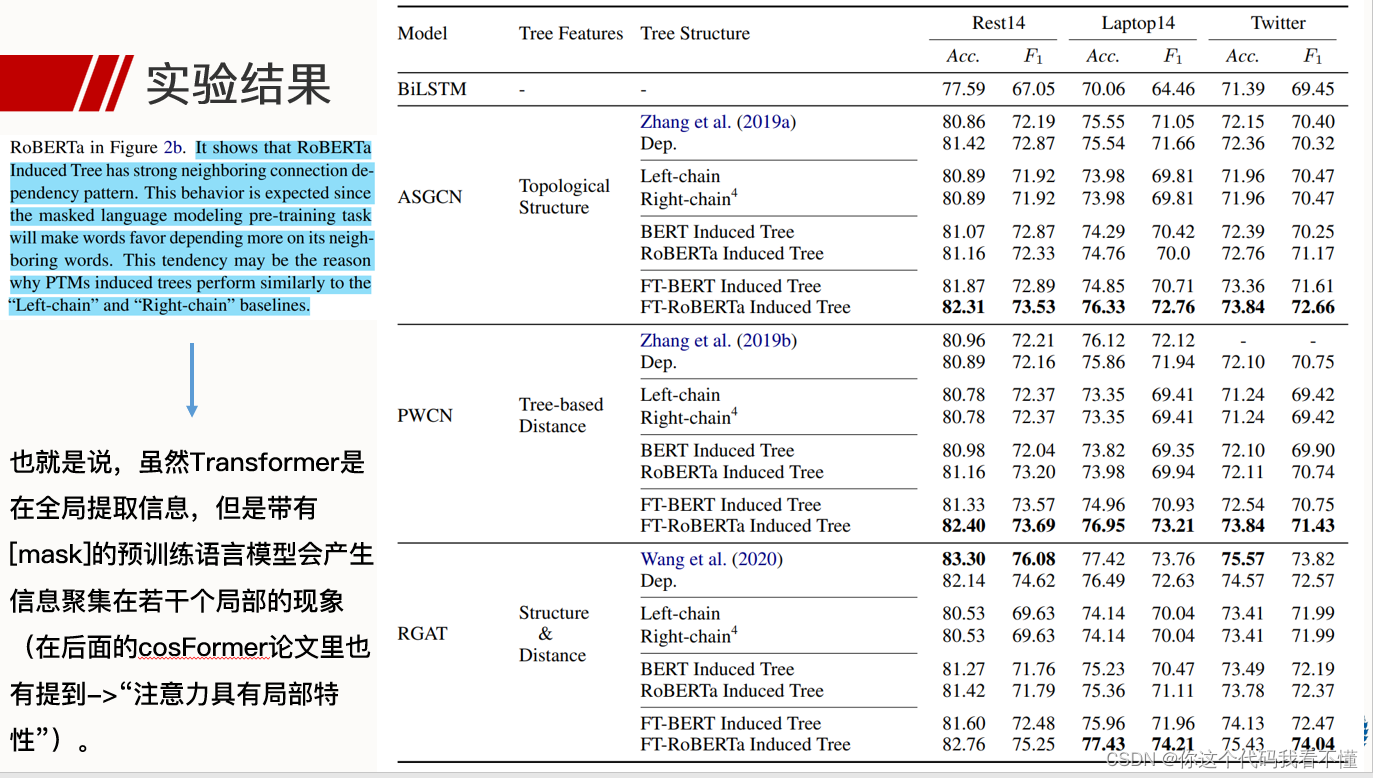Select the Tree-based Distance feature label

pos(561,415)
